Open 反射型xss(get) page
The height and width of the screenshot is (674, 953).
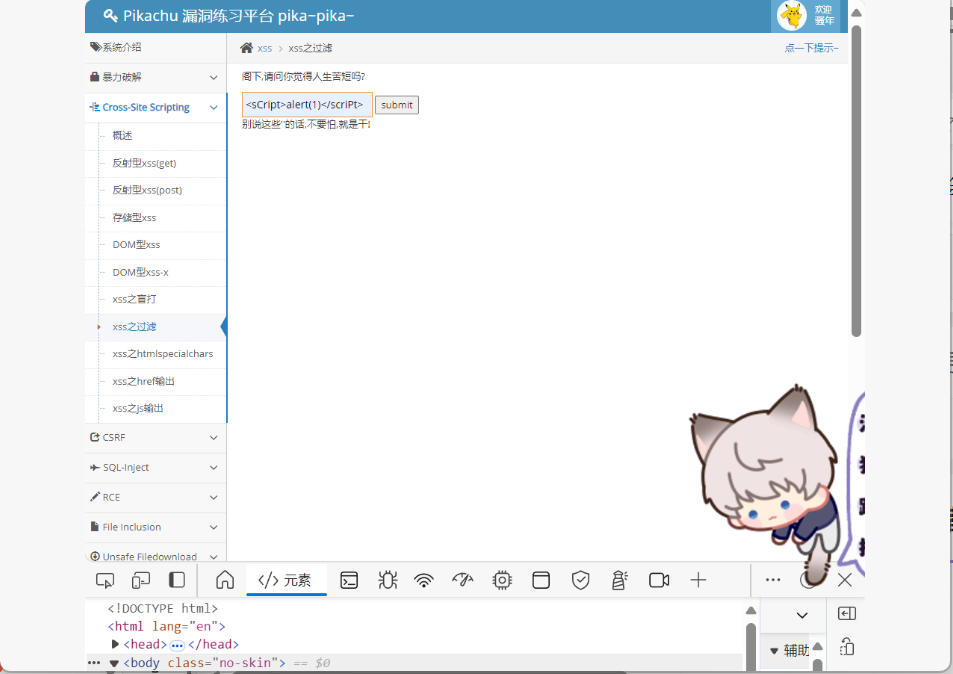[x=144, y=163]
